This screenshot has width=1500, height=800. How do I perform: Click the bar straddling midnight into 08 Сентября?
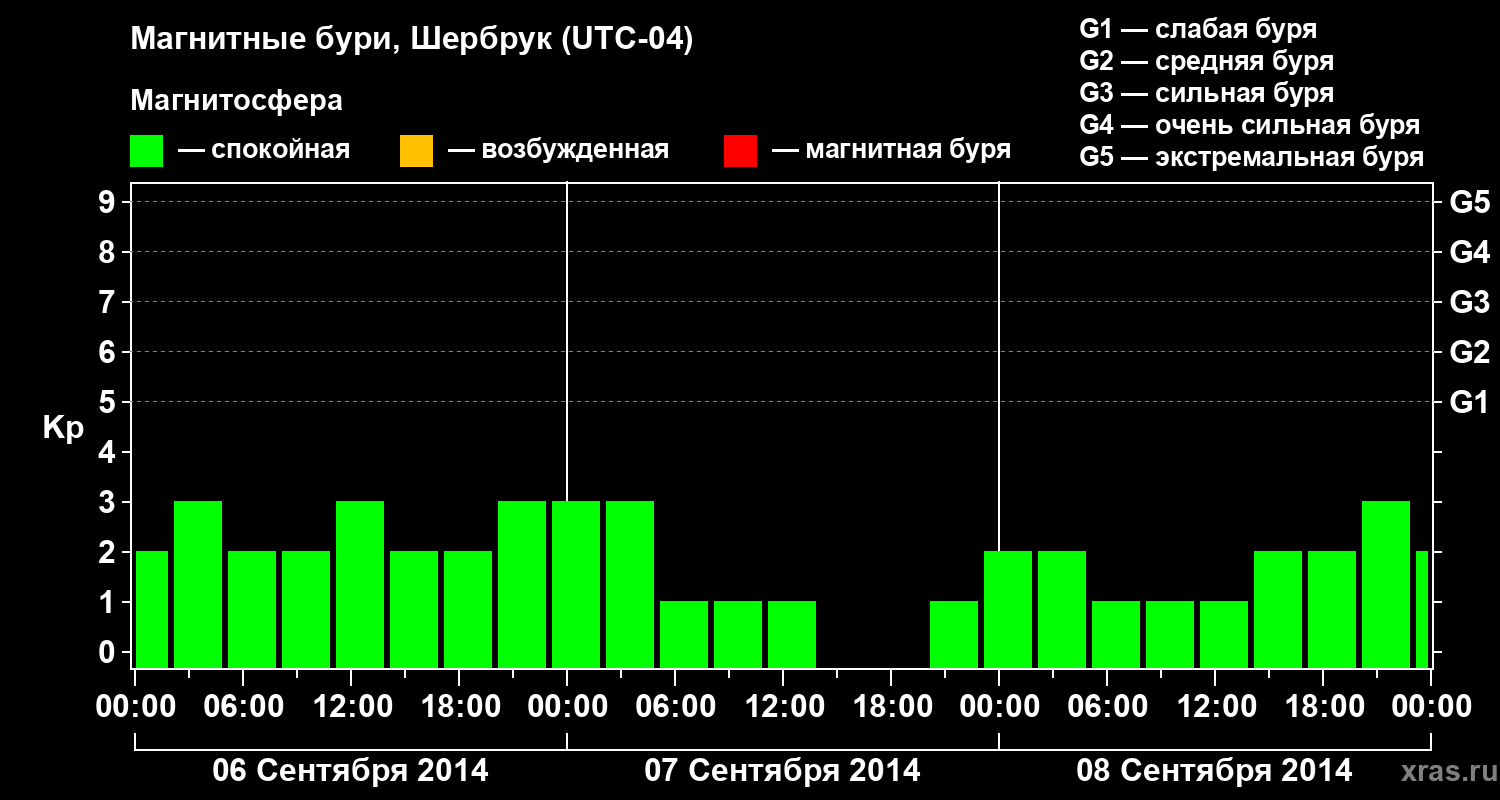coord(1008,609)
